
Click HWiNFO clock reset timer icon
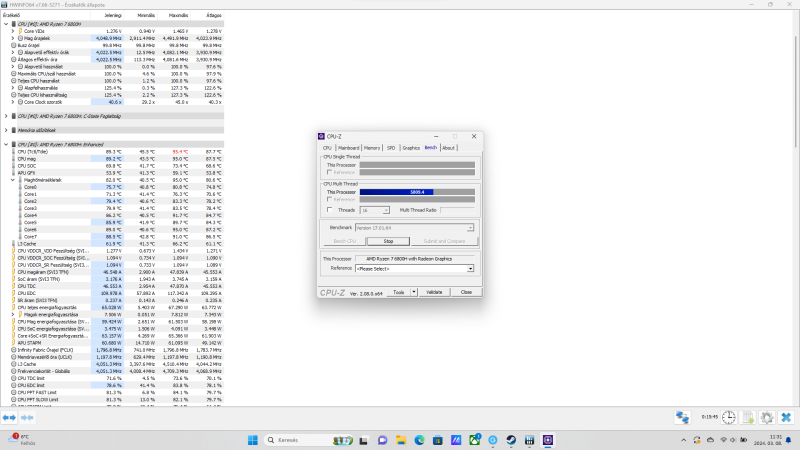pyautogui.click(x=729, y=417)
